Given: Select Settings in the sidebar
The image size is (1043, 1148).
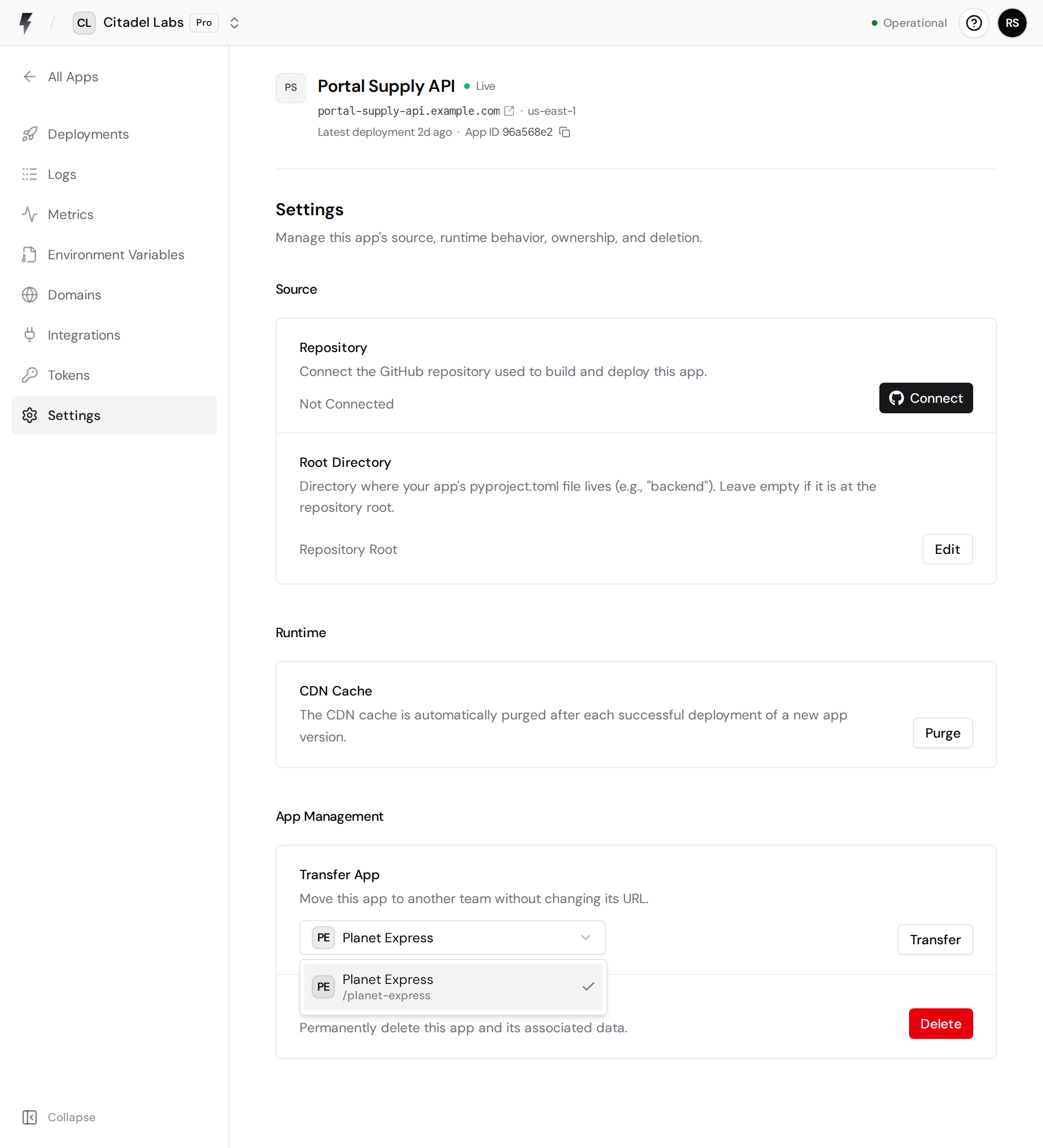Looking at the screenshot, I should pyautogui.click(x=114, y=415).
